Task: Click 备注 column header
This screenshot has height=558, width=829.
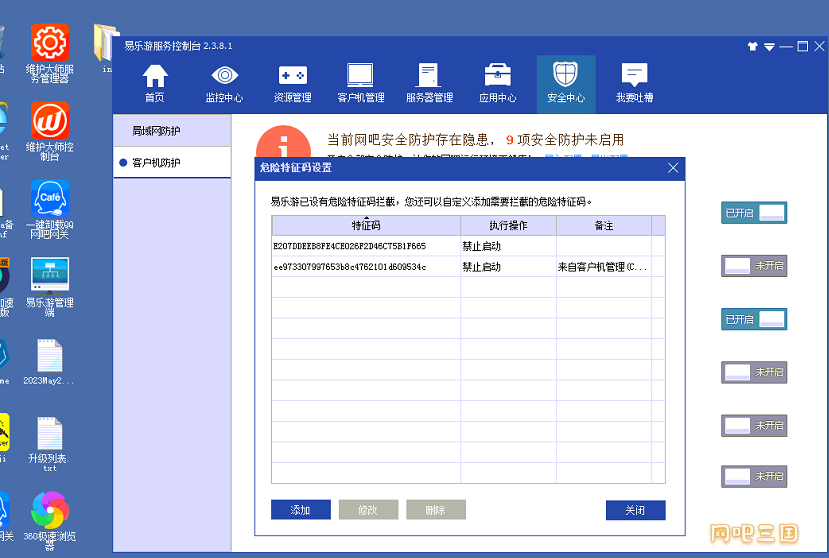Action: 604,225
